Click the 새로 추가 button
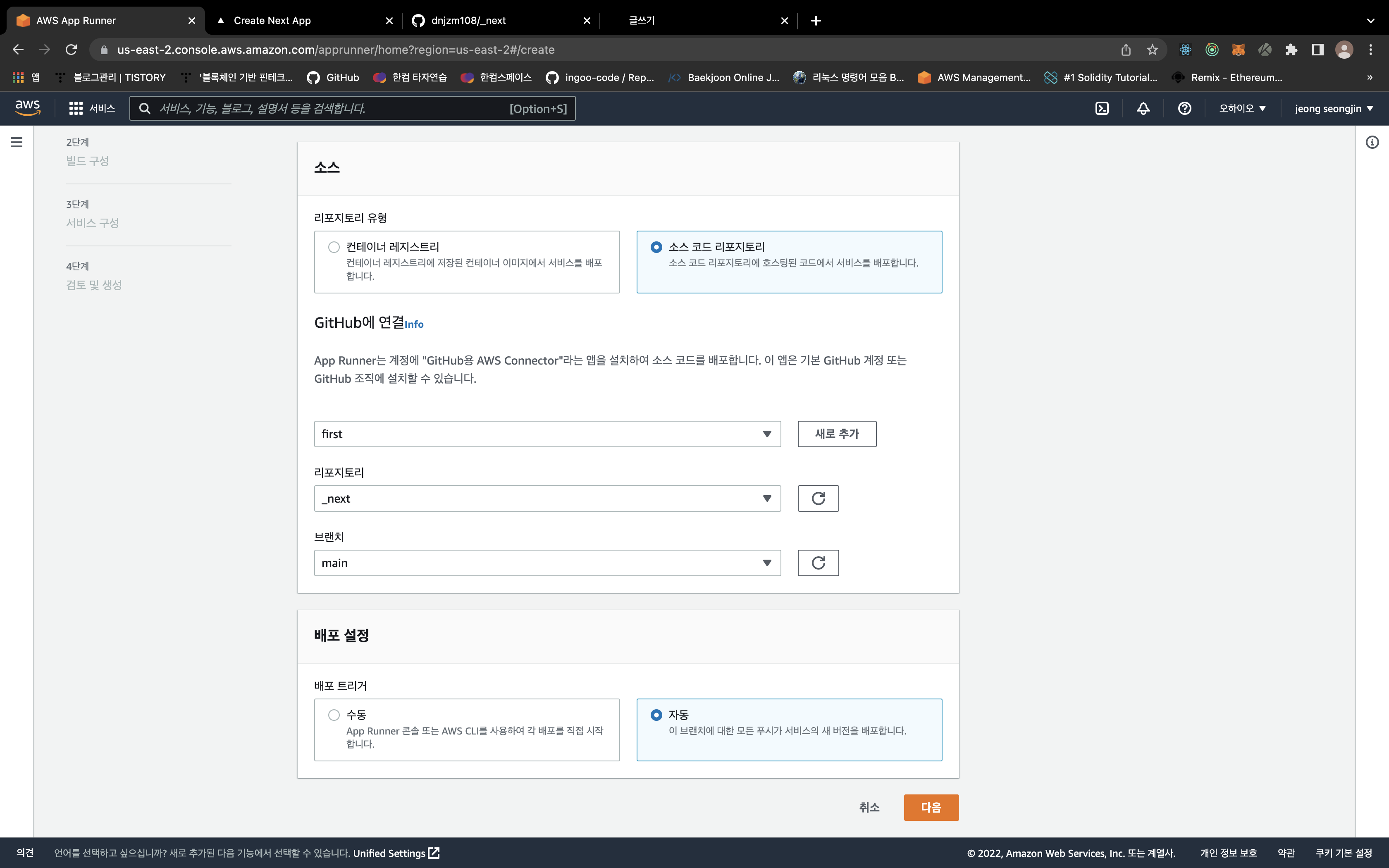Viewport: 1389px width, 868px height. (x=836, y=434)
